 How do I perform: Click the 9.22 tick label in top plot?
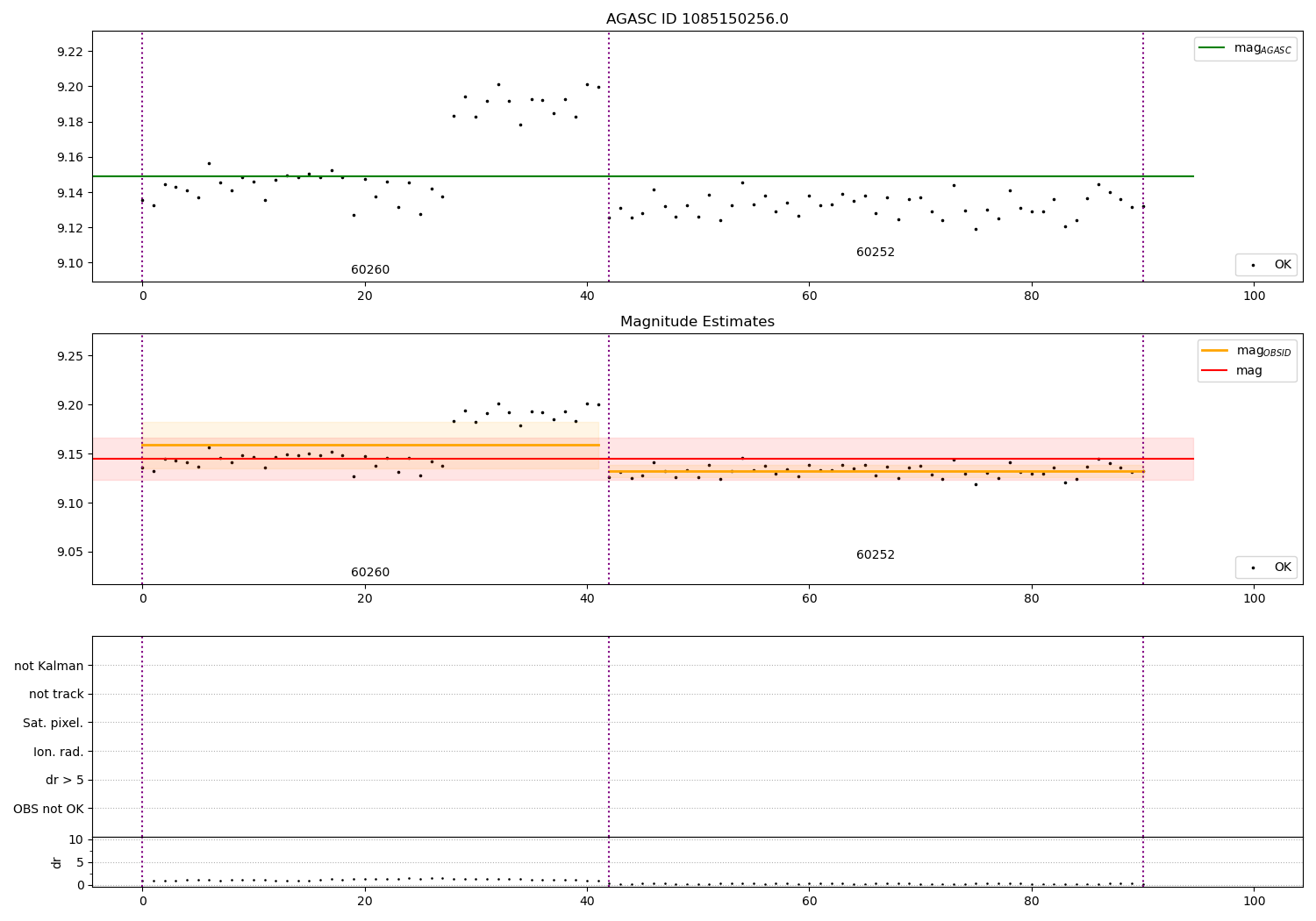point(70,52)
